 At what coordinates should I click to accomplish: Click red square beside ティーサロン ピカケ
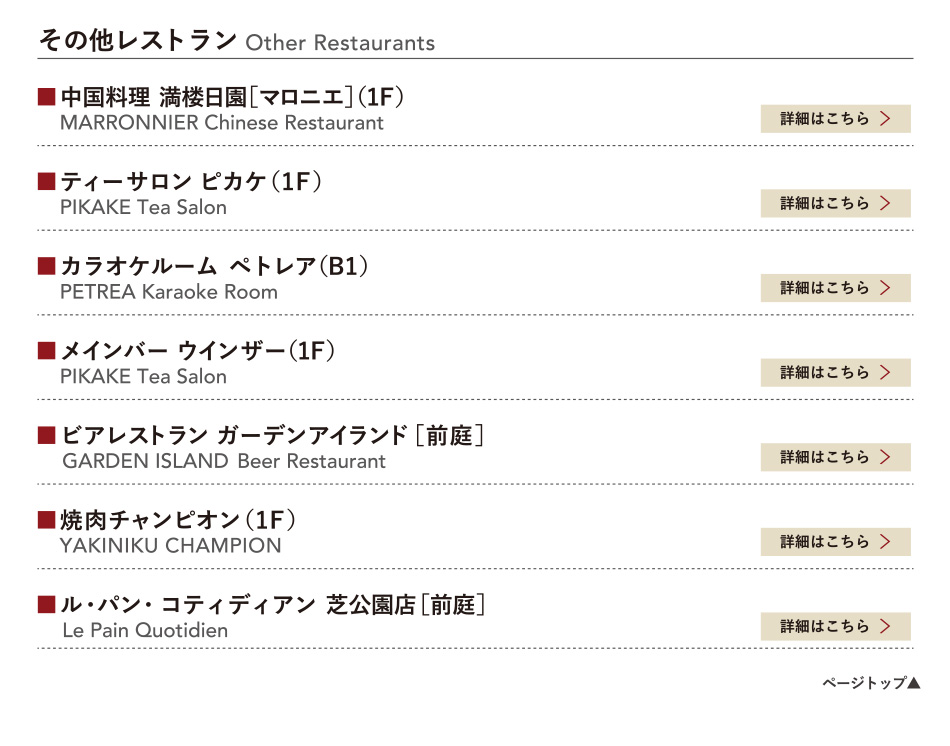(45, 182)
